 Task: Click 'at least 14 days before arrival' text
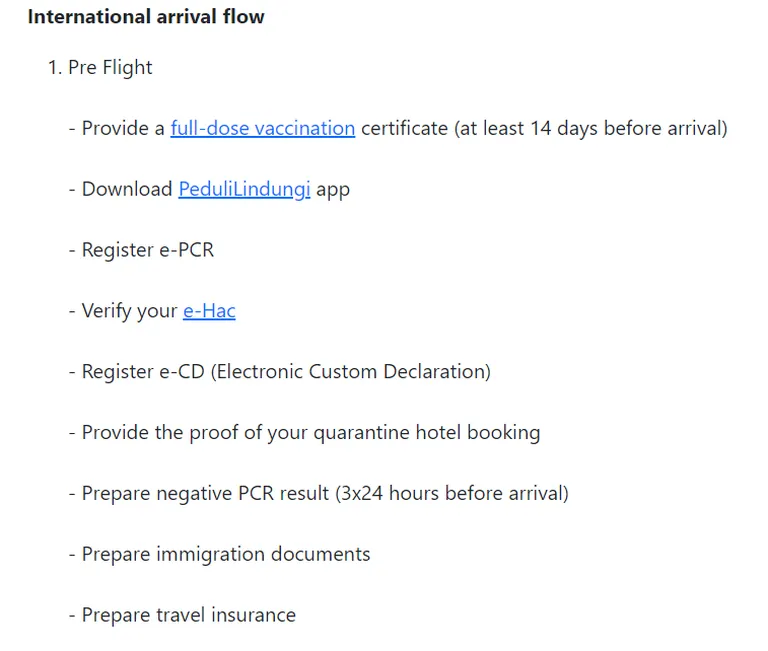pyautogui.click(x=591, y=129)
